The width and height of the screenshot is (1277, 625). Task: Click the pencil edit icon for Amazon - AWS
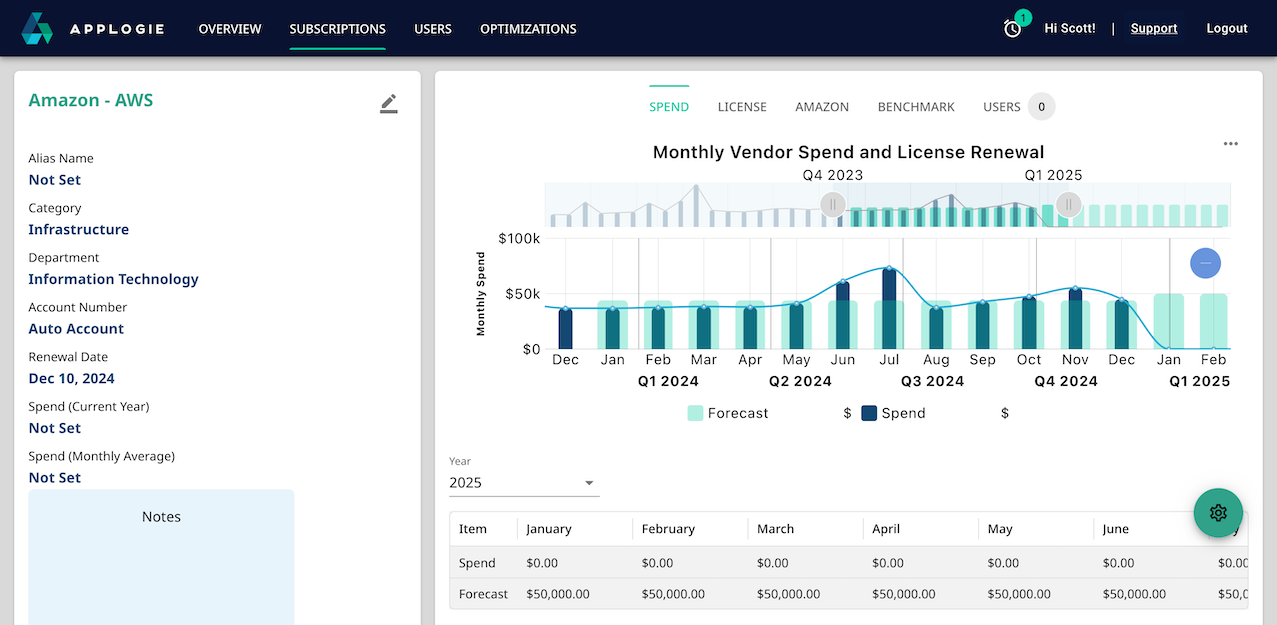[389, 103]
